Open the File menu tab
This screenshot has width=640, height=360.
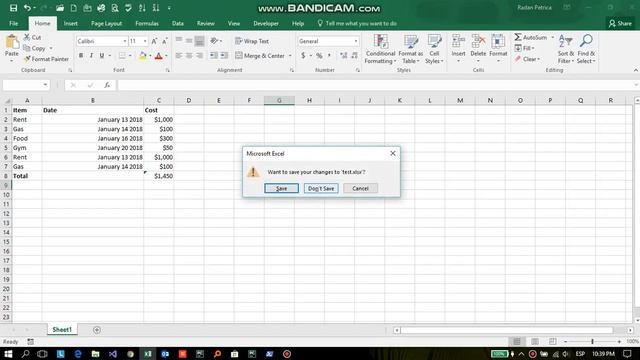coord(13,23)
